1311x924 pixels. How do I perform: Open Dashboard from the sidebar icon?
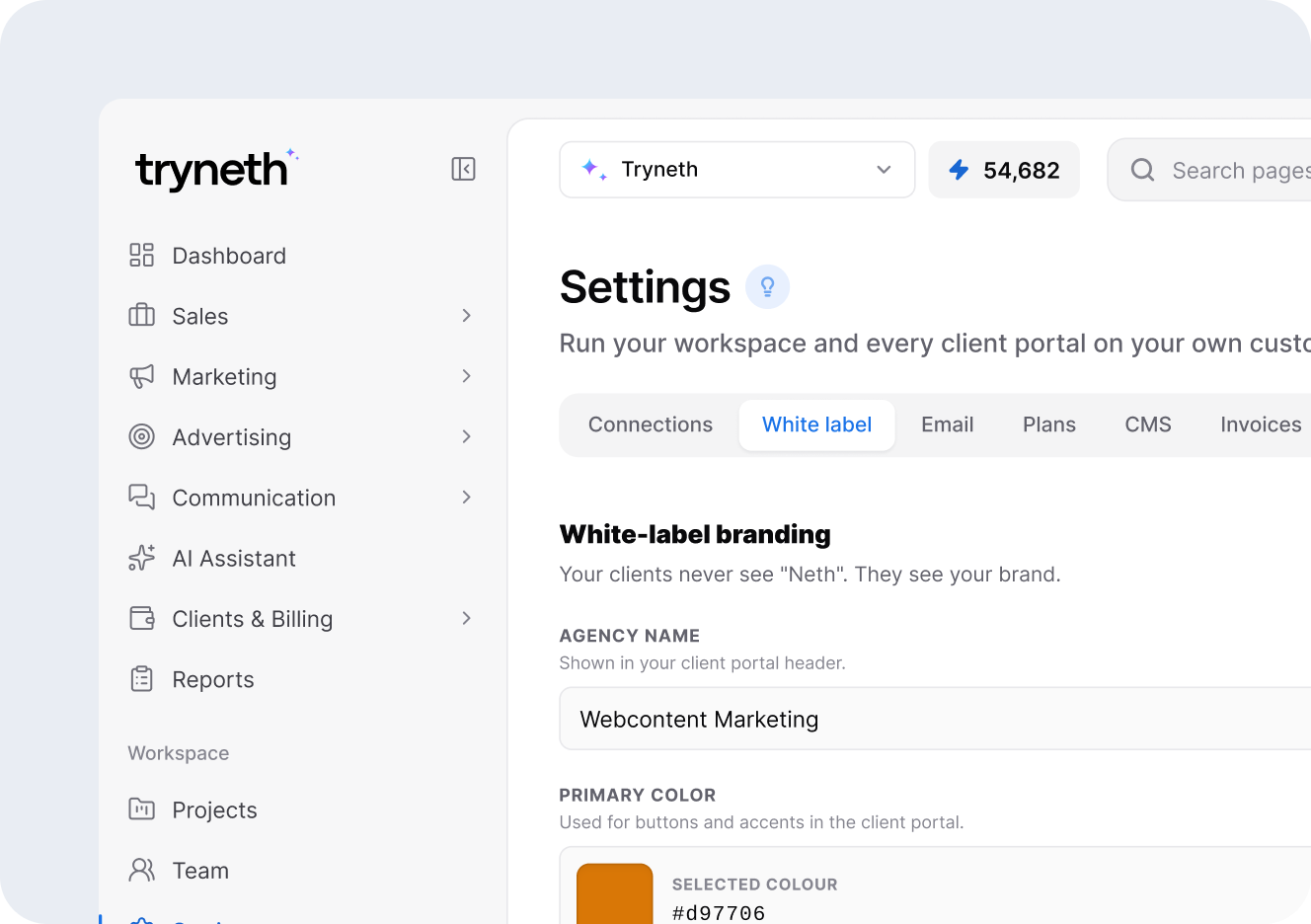click(x=142, y=256)
